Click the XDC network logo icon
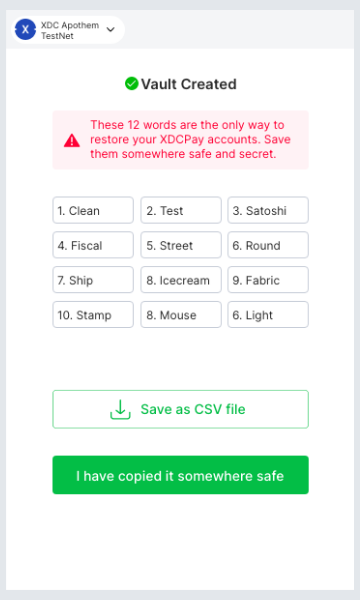The width and height of the screenshot is (360, 600). click(x=25, y=29)
